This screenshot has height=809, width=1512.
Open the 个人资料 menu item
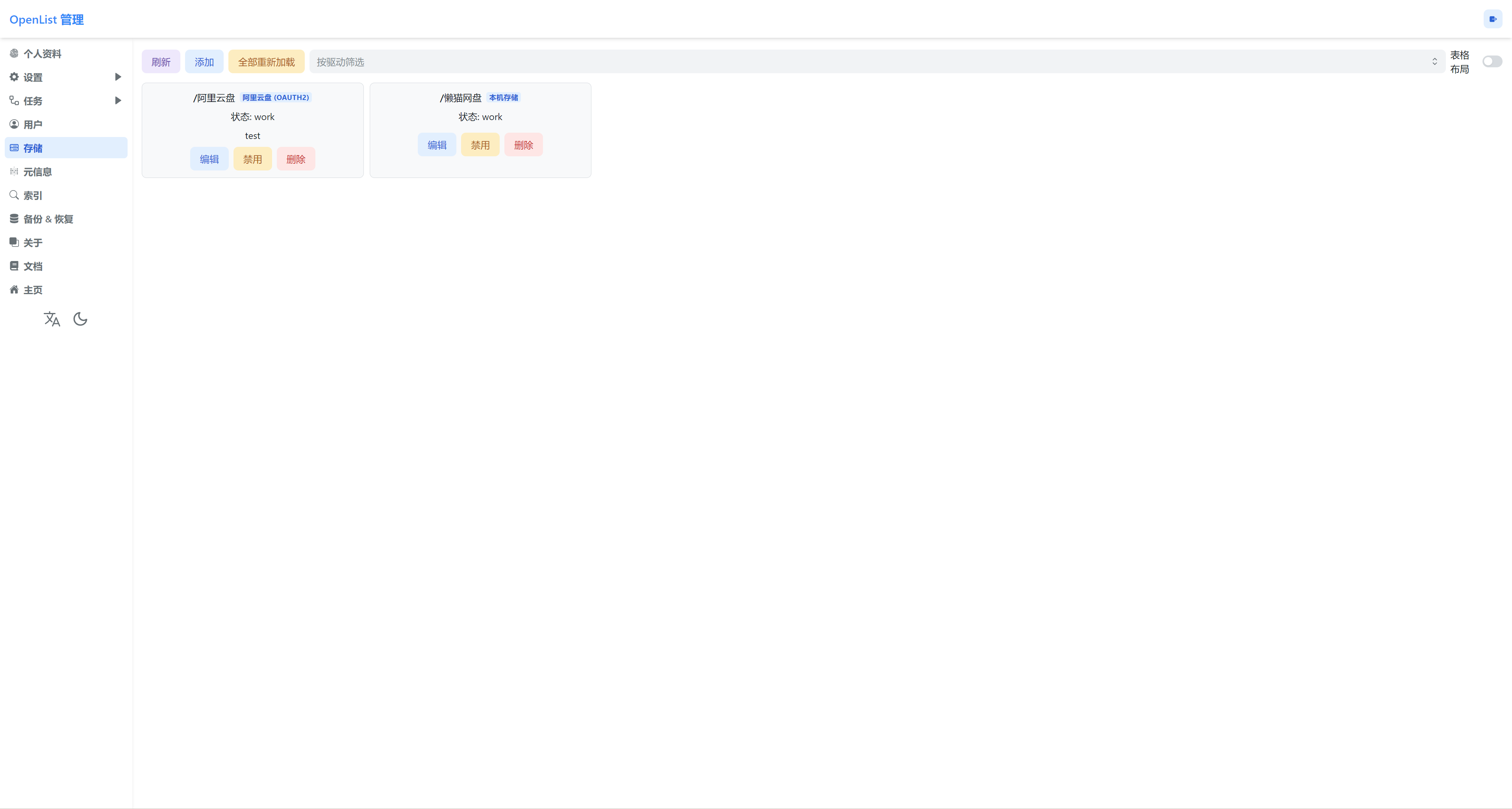point(66,54)
